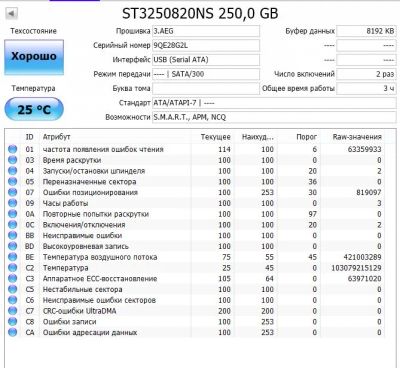400x368 pixels.
Task: Select the blue orb beside Нестабильные сектора
Action: [12, 289]
